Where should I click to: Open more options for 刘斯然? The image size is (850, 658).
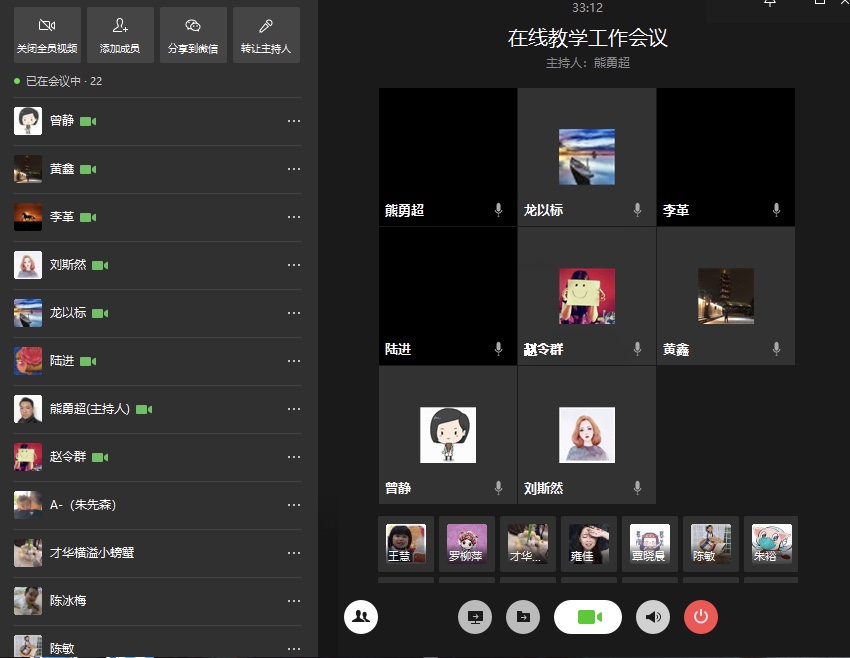pos(294,265)
